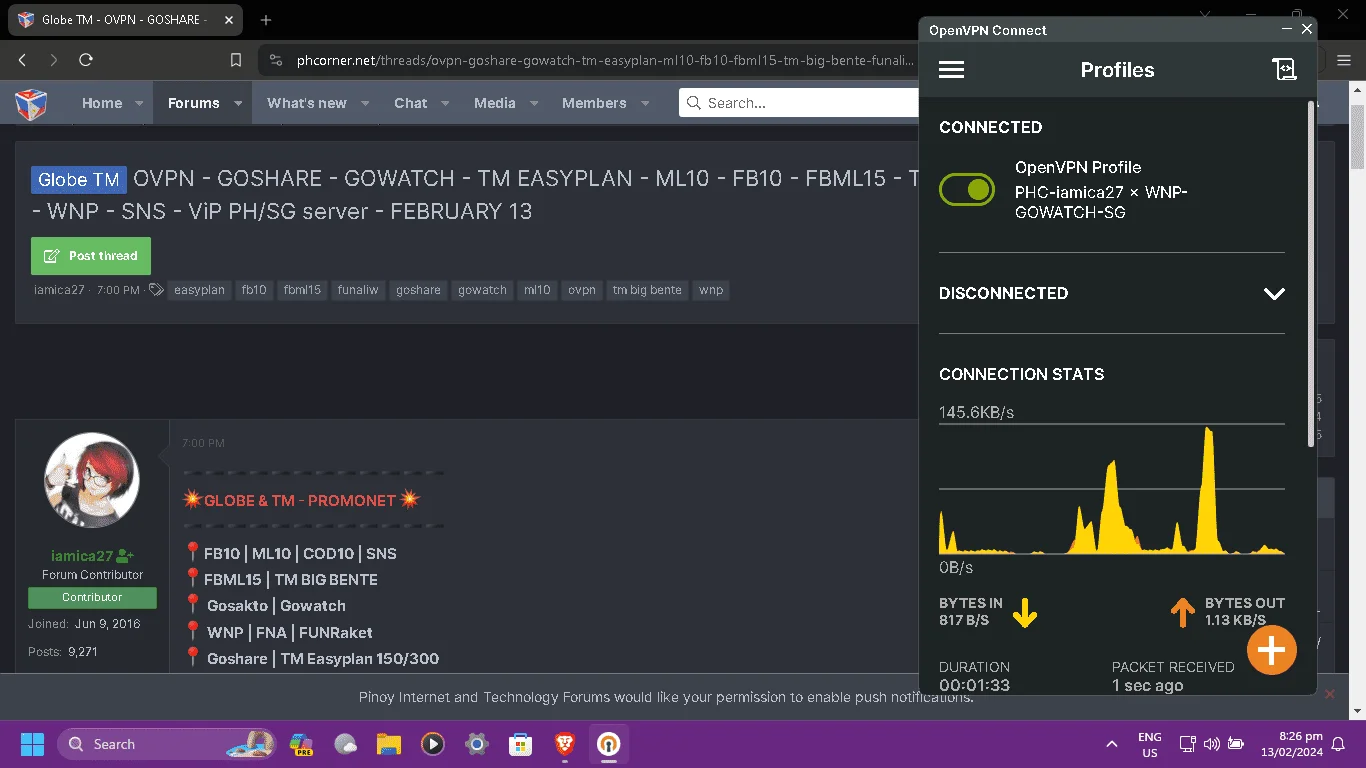Expand the What's new dropdown arrow
The height and width of the screenshot is (768, 1366).
pyautogui.click(x=365, y=103)
